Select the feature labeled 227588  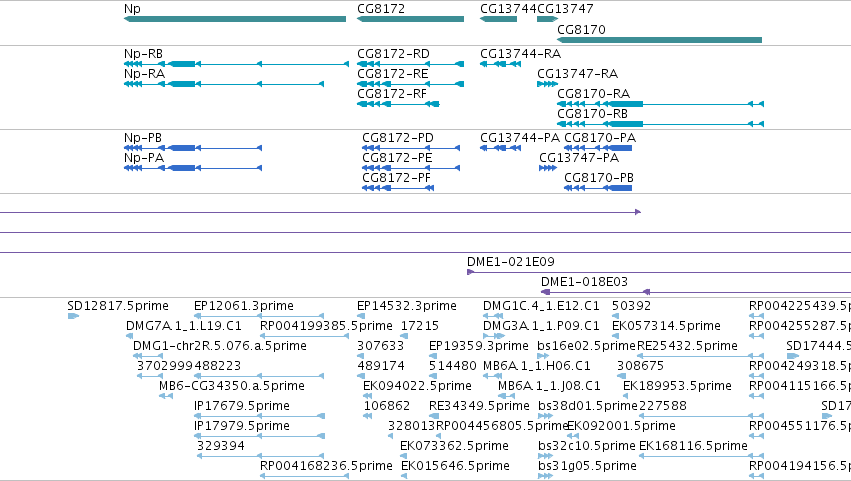663,406
